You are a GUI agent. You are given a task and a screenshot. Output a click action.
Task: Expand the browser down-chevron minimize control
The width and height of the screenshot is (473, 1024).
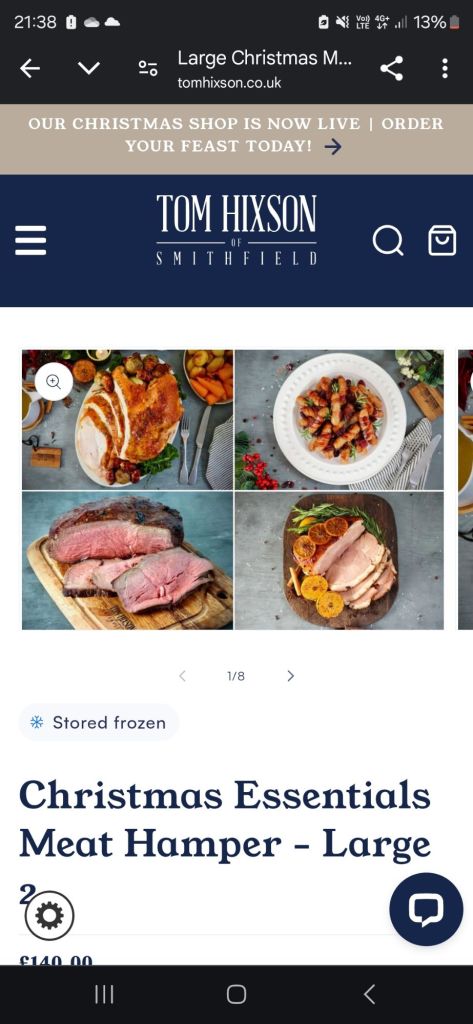click(89, 68)
